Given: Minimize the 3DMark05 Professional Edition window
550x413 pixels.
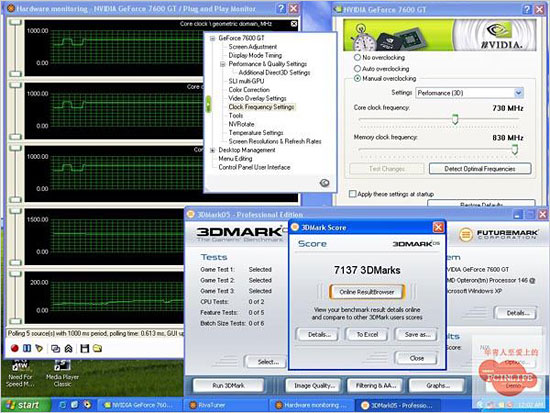Looking at the screenshot, I should click(518, 214).
